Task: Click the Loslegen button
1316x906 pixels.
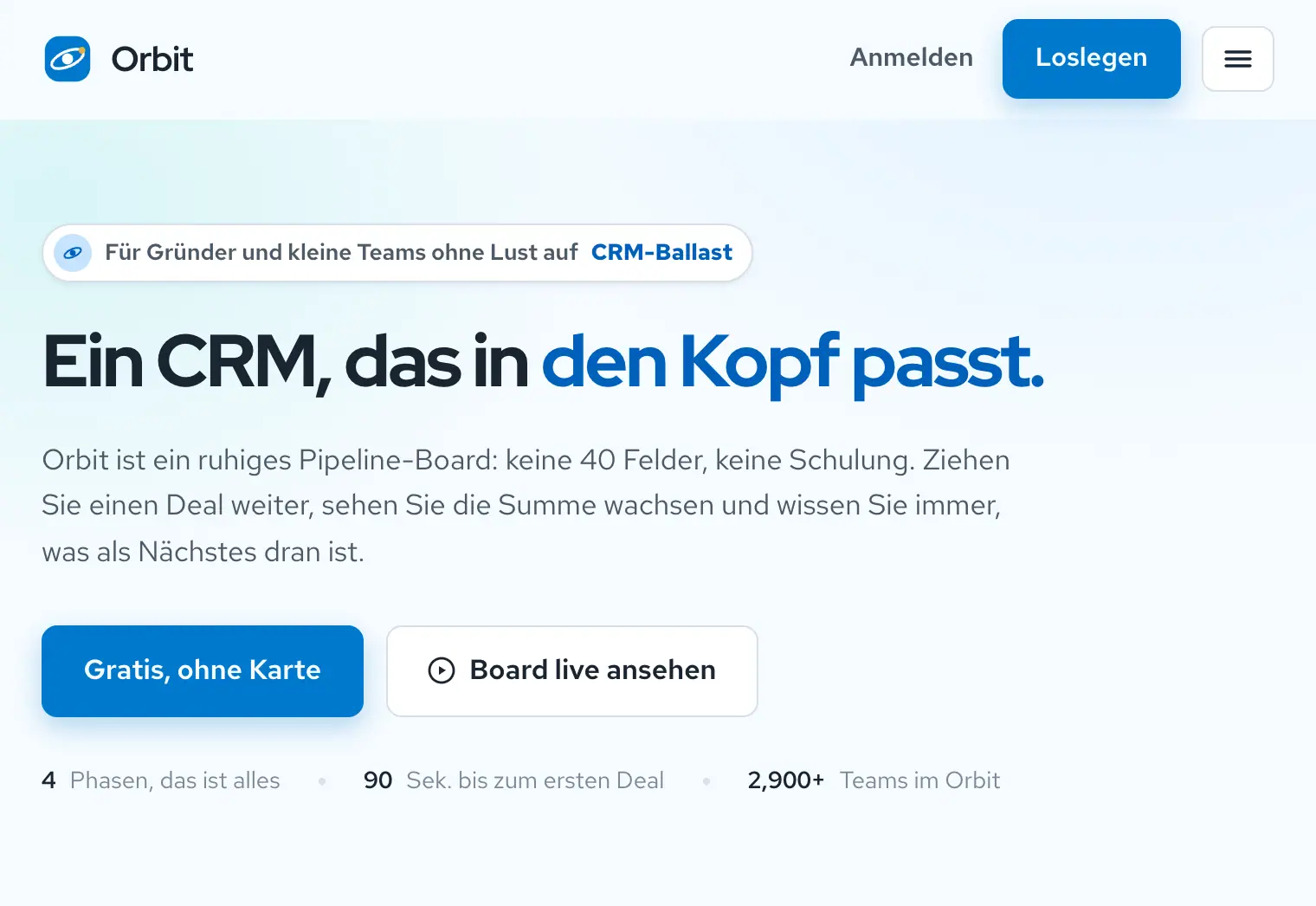Action: point(1092,59)
